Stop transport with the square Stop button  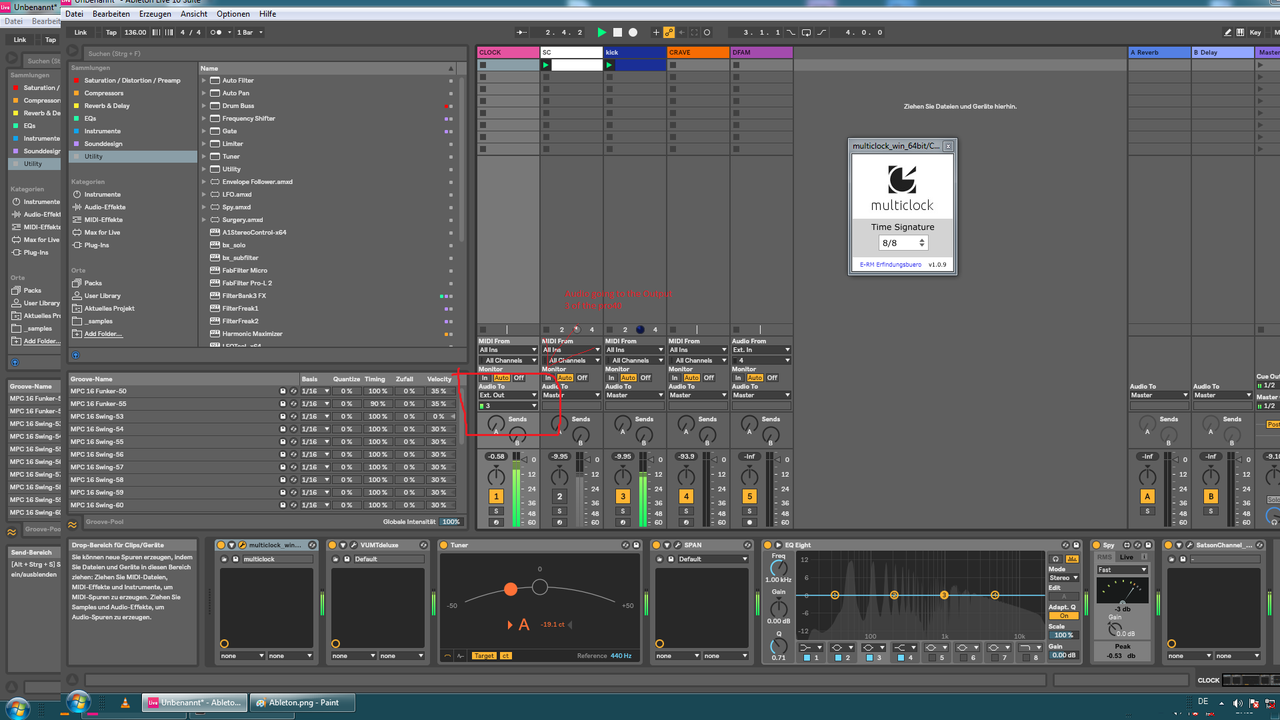pos(617,32)
